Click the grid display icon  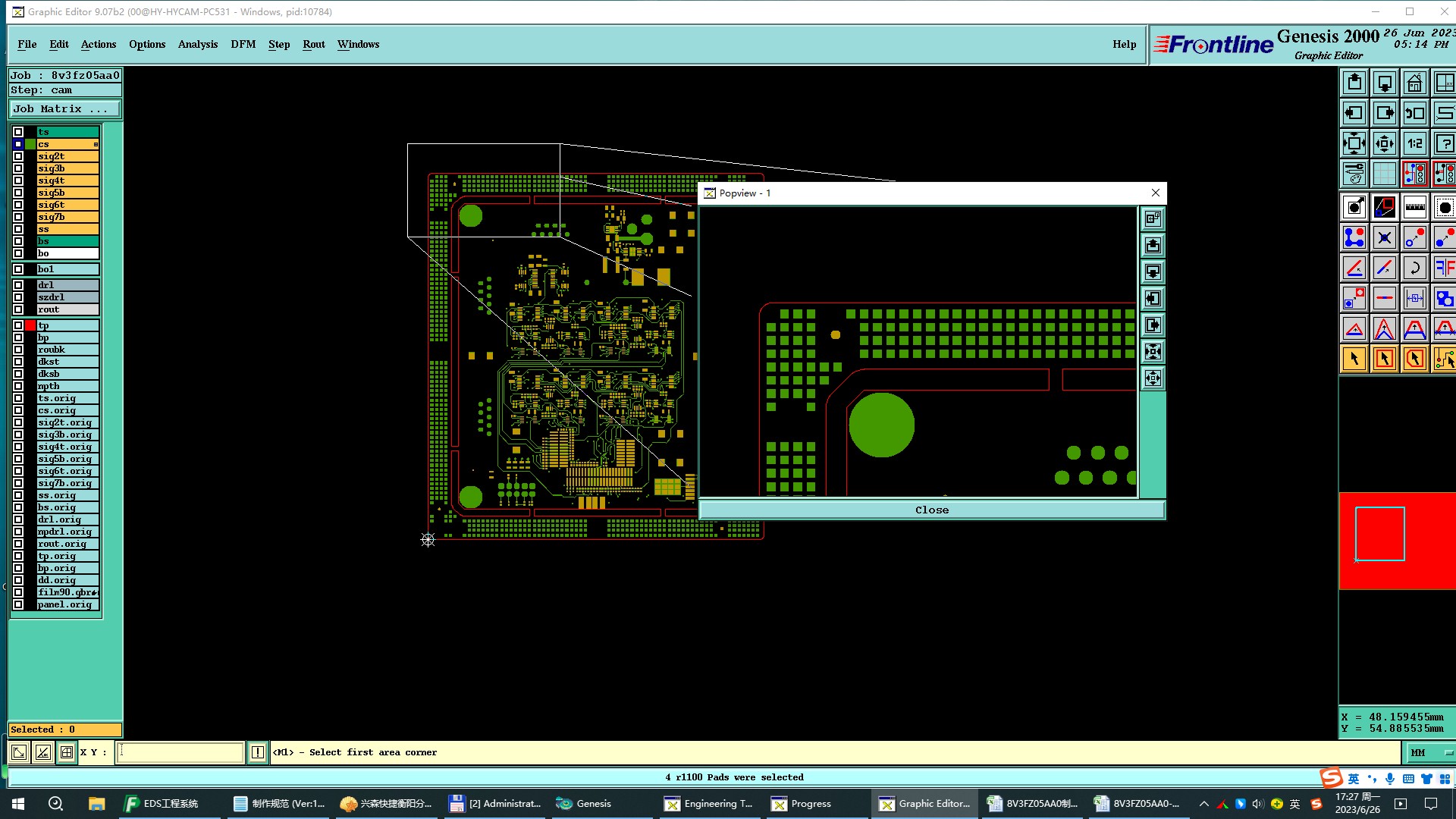point(1384,174)
